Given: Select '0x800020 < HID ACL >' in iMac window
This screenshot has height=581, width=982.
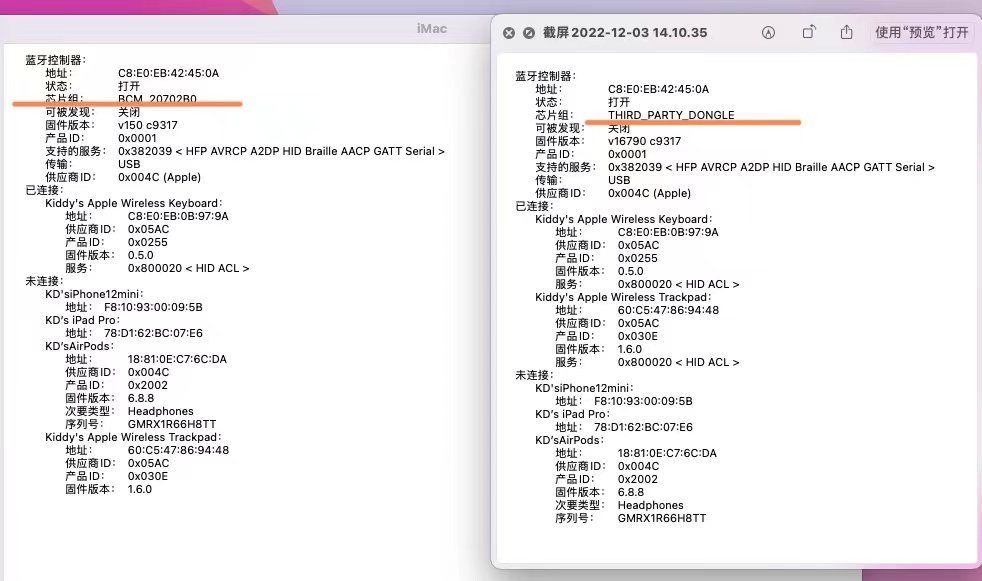Looking at the screenshot, I should coord(189,269).
